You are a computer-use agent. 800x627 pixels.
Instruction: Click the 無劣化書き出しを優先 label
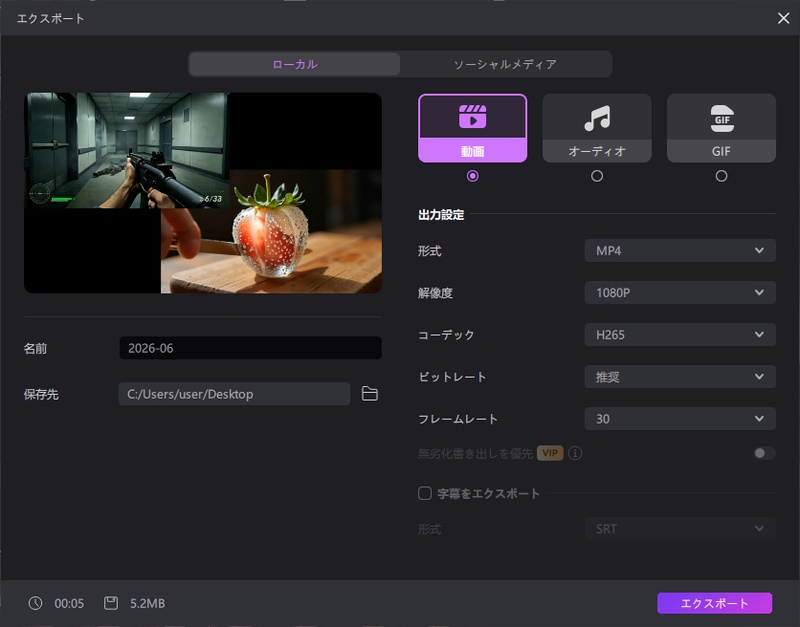pos(476,453)
